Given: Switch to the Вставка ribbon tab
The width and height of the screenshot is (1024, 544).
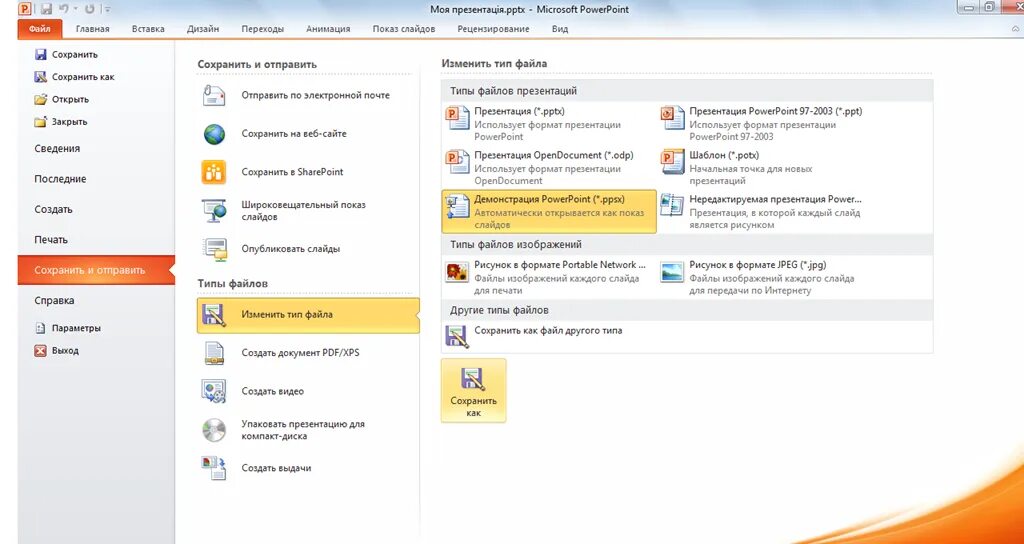Looking at the screenshot, I should click(148, 29).
